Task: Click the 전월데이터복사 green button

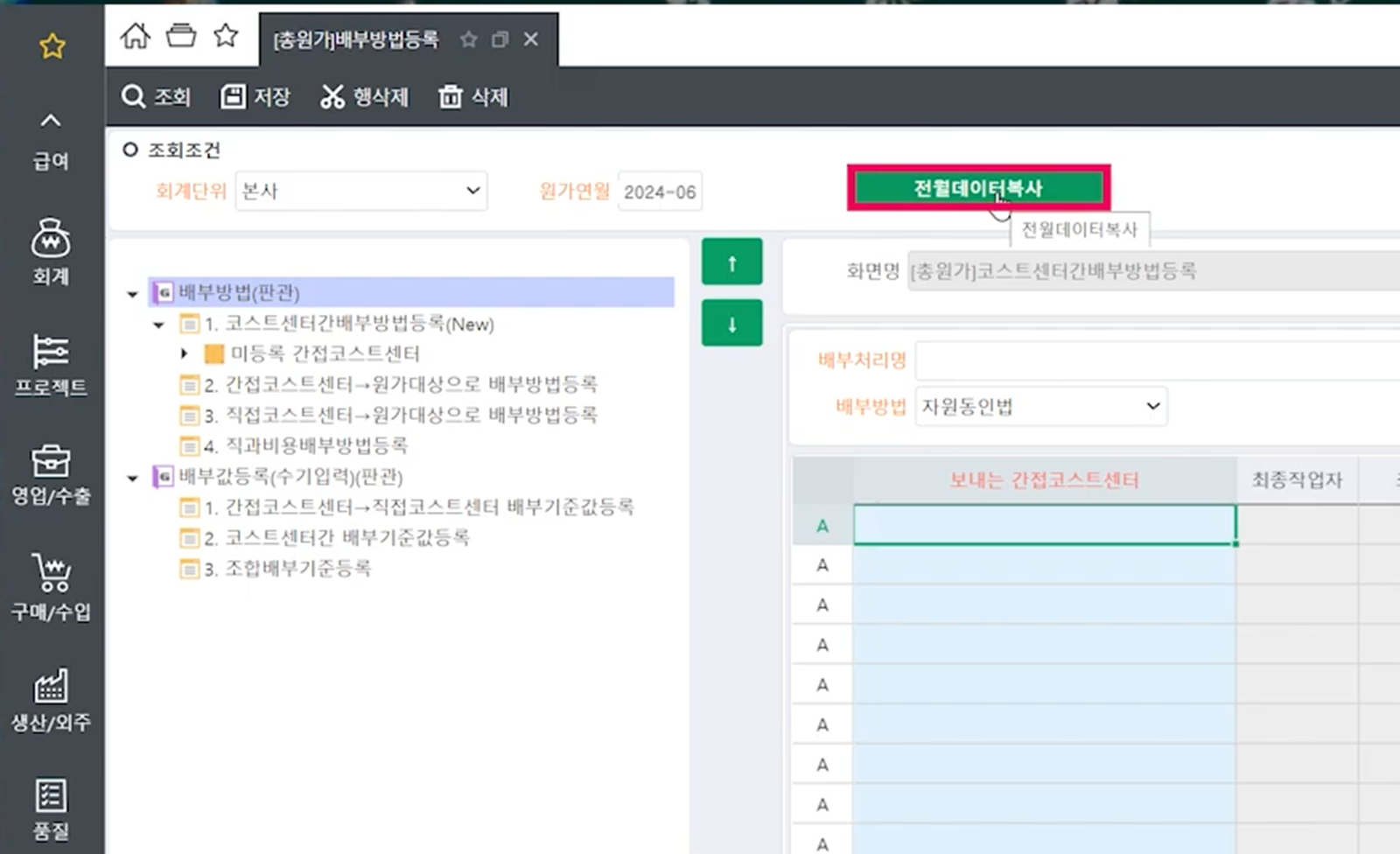Action: 978,188
